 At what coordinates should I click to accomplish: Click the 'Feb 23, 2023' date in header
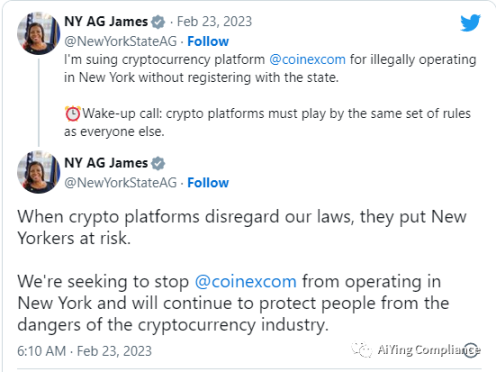pyautogui.click(x=214, y=22)
